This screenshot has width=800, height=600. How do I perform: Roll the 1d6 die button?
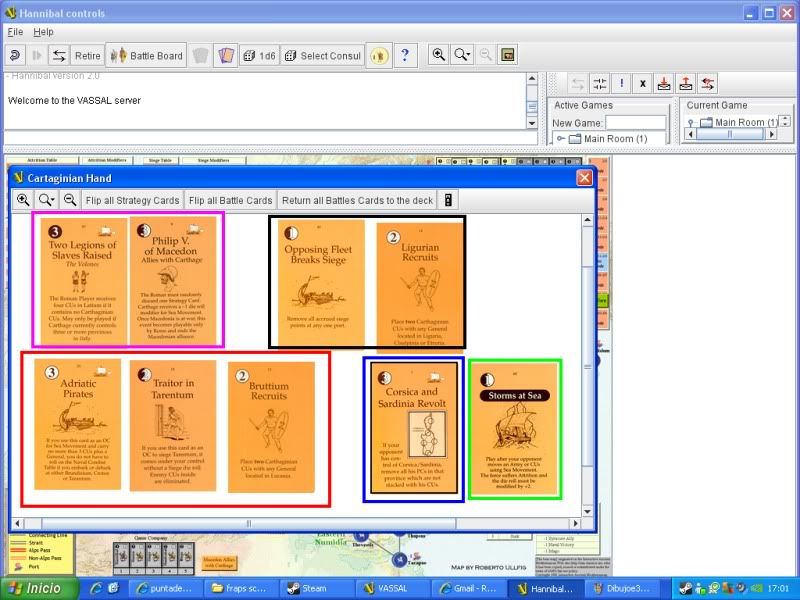[259, 55]
